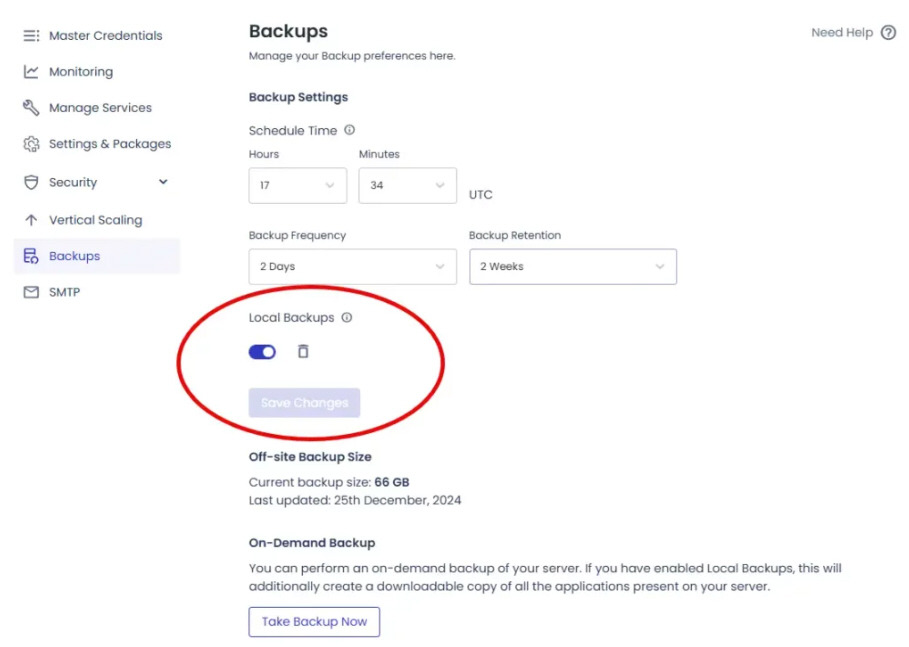Open the Hours dropdown
Viewport: 909px width, 647px height.
coord(297,186)
